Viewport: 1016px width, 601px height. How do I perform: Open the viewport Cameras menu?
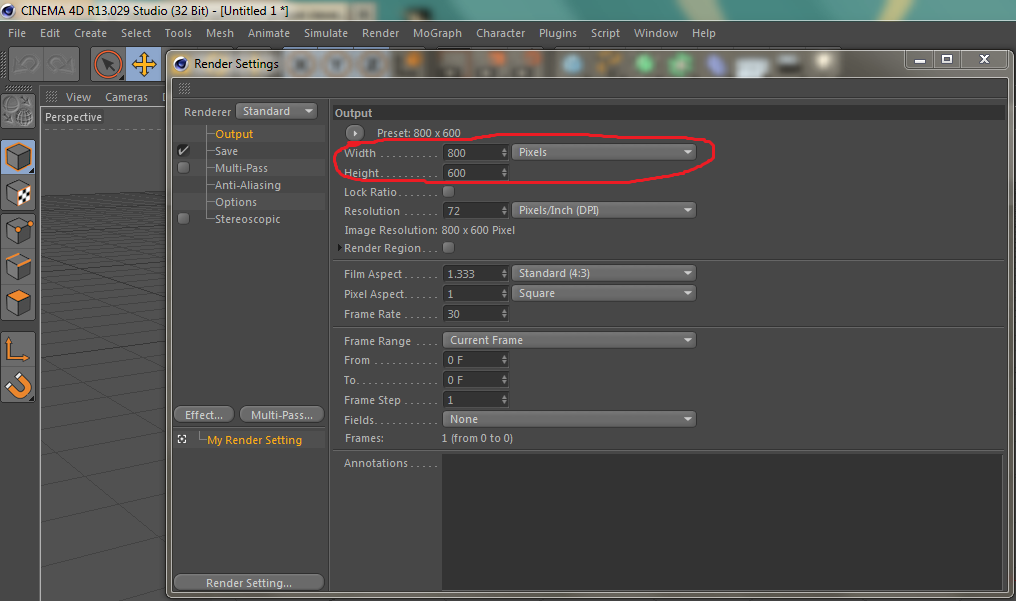126,97
